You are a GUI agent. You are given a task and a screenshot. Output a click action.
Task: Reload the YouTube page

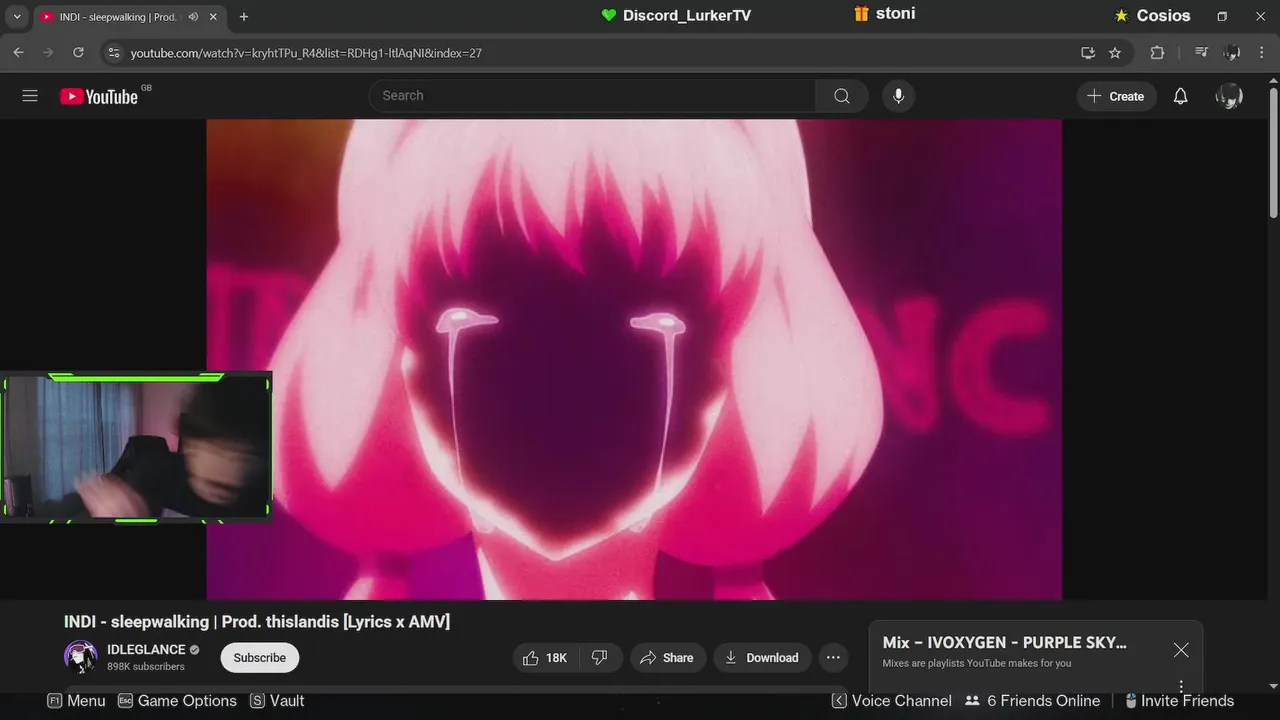click(x=78, y=52)
